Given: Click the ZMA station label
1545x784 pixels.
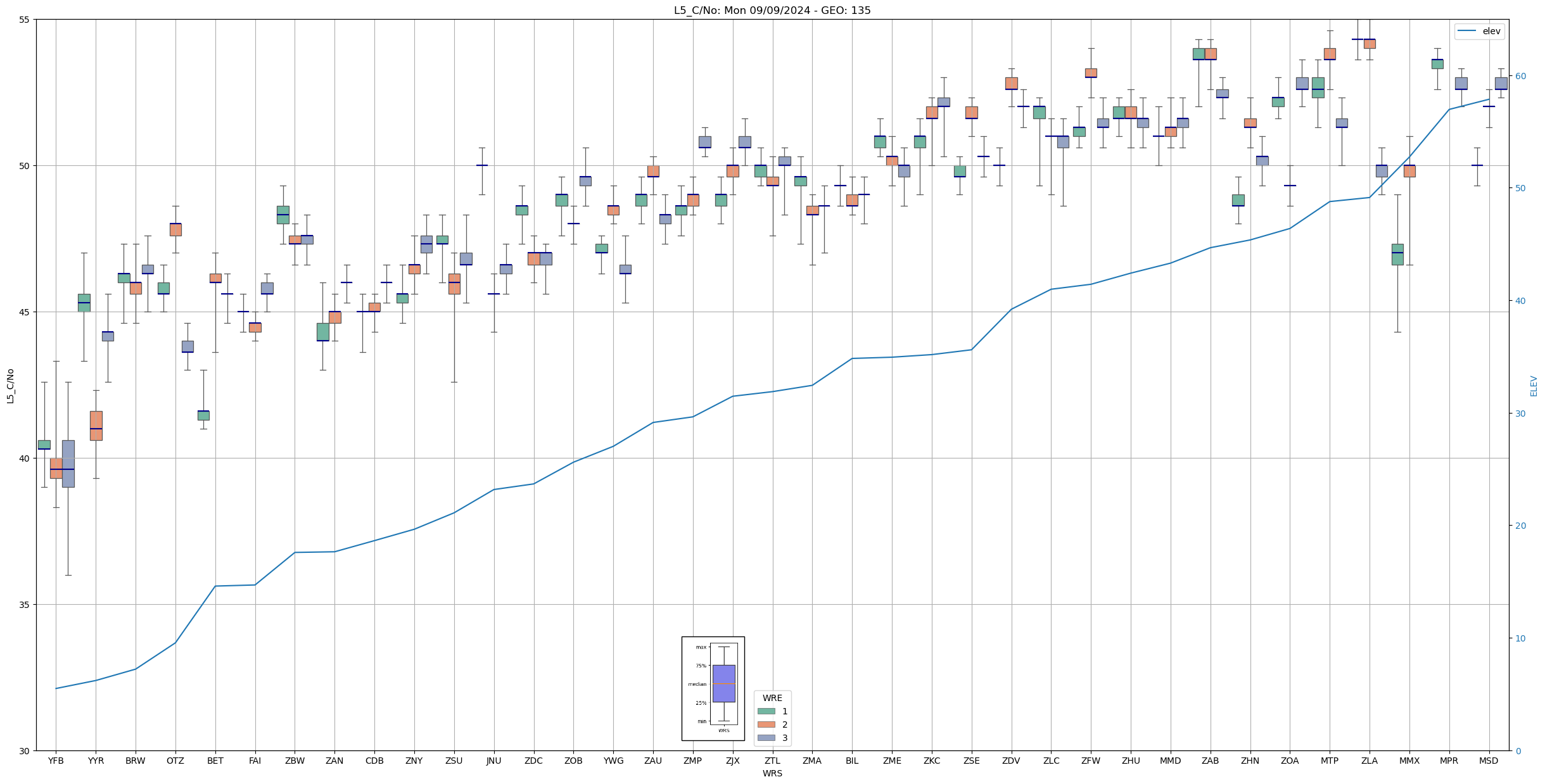Looking at the screenshot, I should tap(811, 761).
